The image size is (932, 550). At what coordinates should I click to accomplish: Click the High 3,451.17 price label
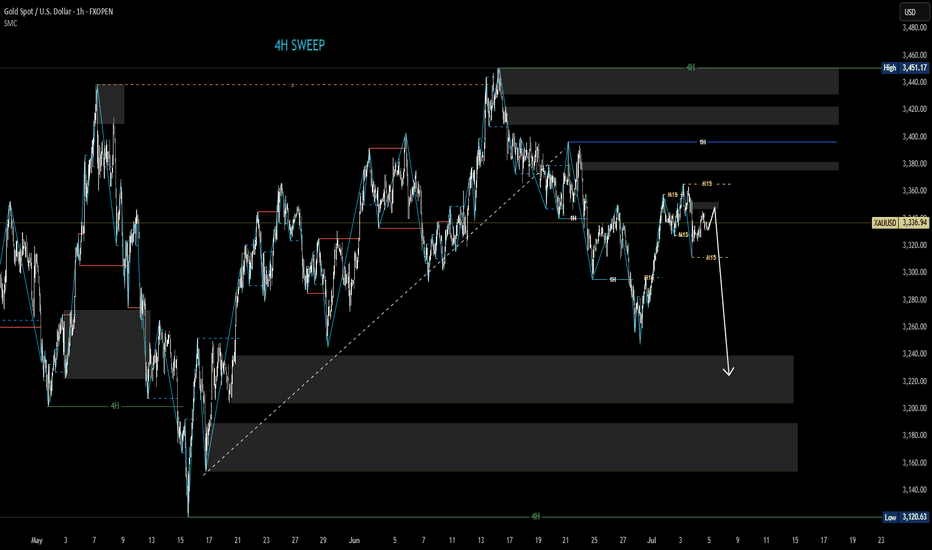[905, 68]
